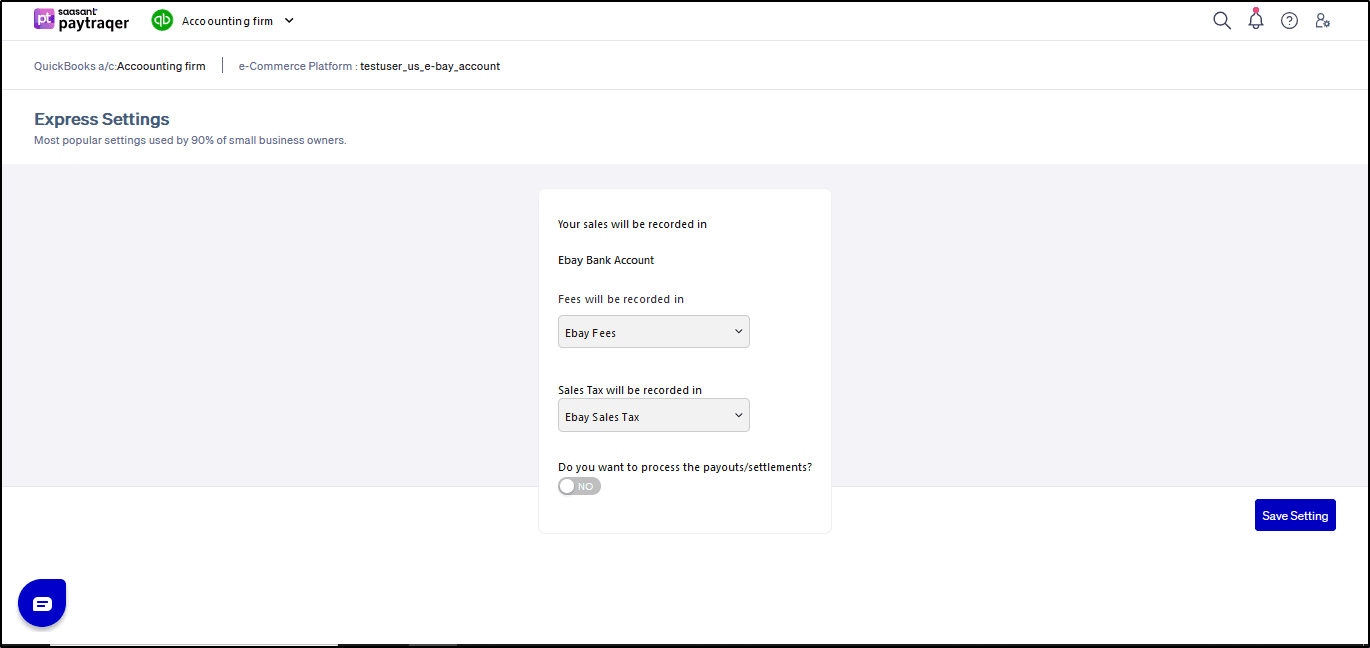Open the Ebay Fees dropdown

[653, 332]
